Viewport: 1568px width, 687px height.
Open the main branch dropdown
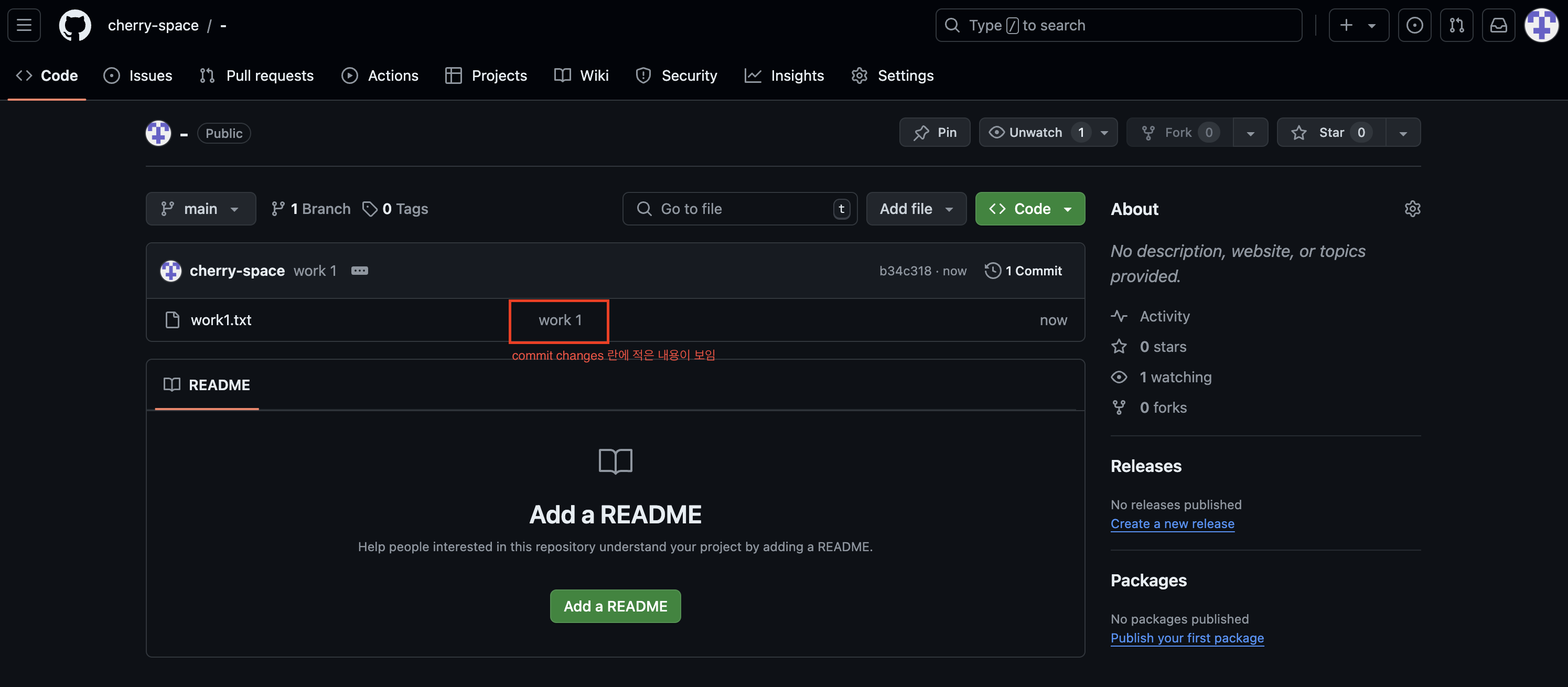coord(200,209)
